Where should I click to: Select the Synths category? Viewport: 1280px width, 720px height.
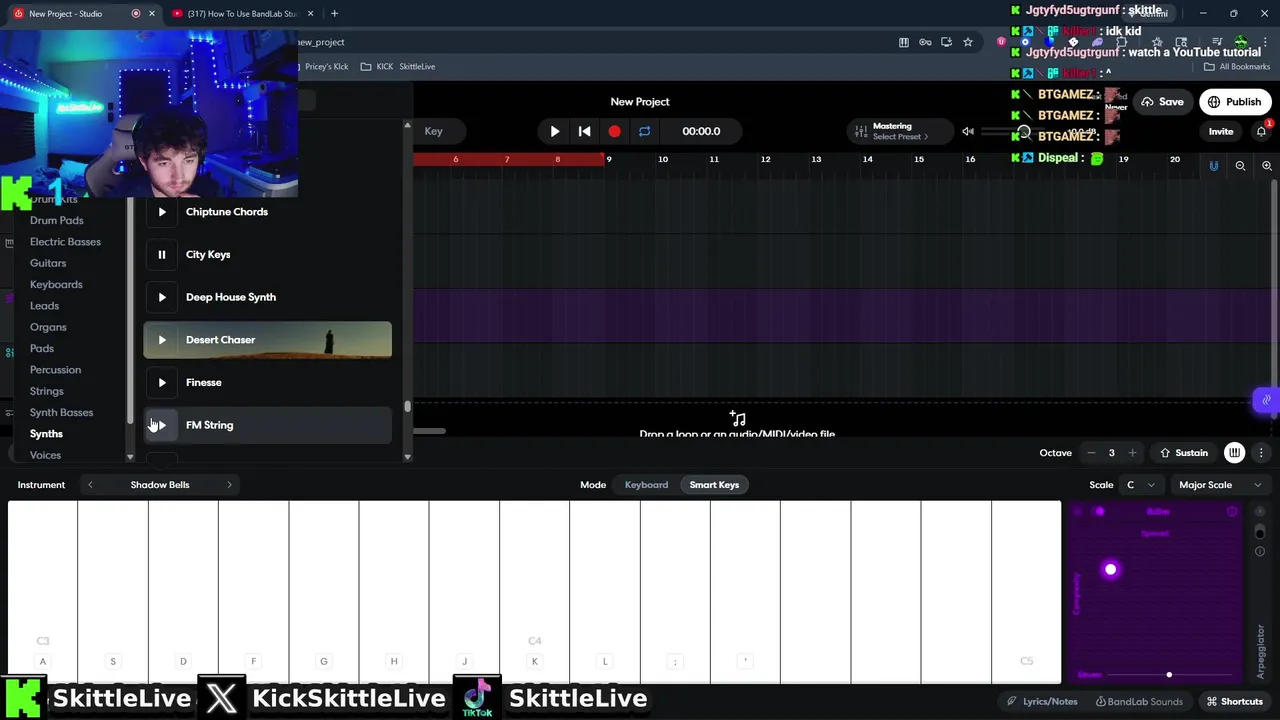pos(46,434)
